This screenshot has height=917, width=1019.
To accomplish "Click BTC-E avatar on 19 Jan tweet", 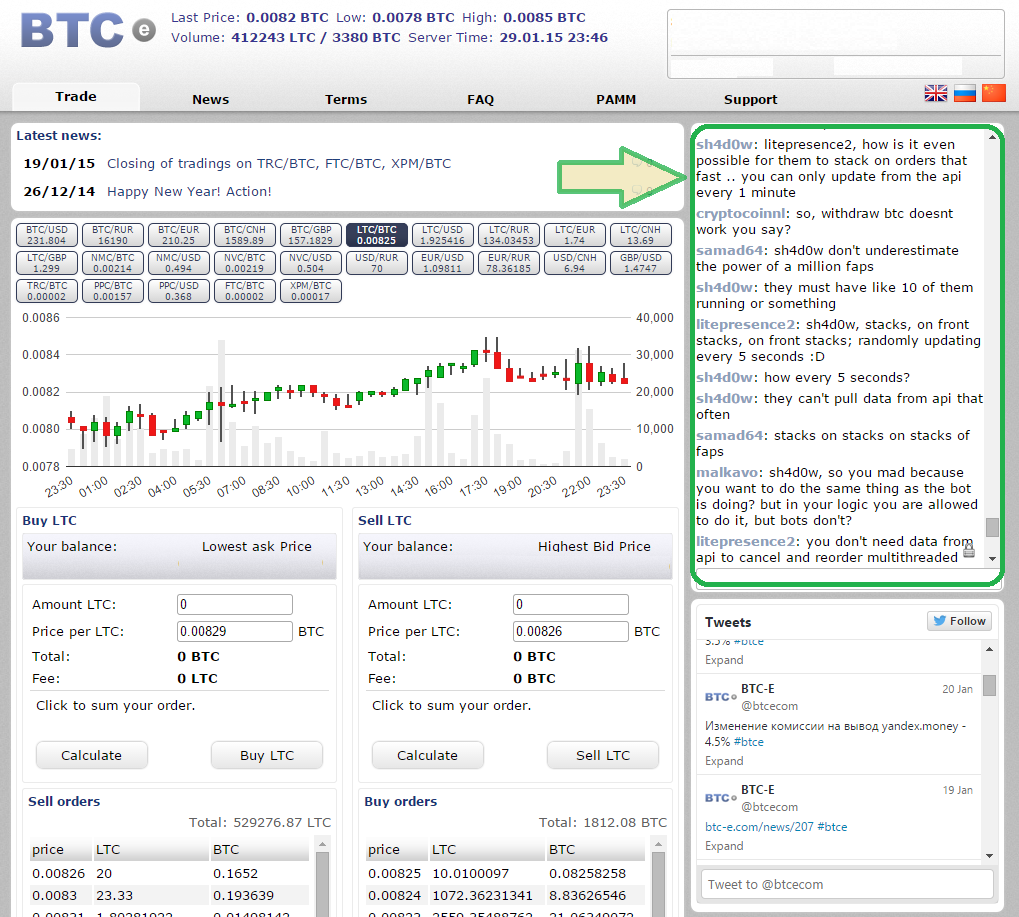I will [721, 797].
